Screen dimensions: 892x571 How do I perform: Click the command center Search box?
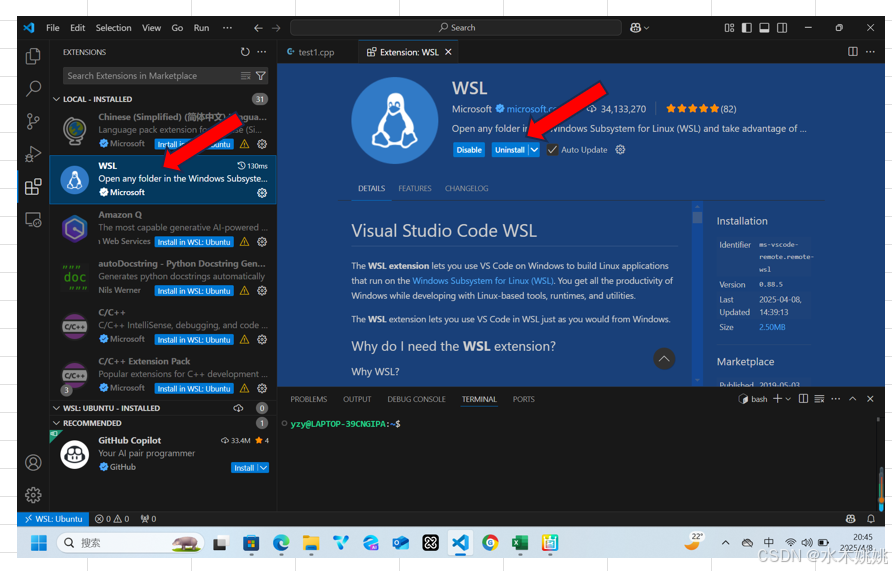pos(456,27)
